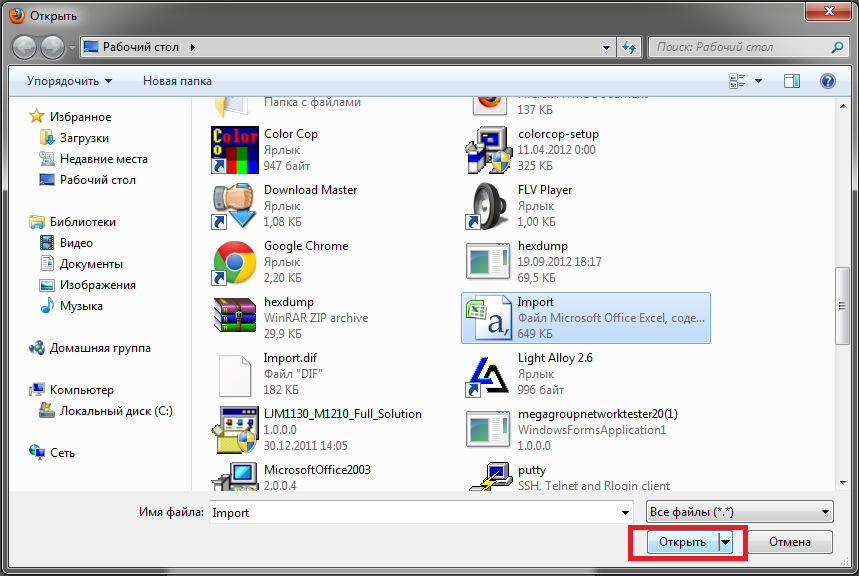859x576 pixels.
Task: Toggle the preview pane button
Action: tap(792, 81)
